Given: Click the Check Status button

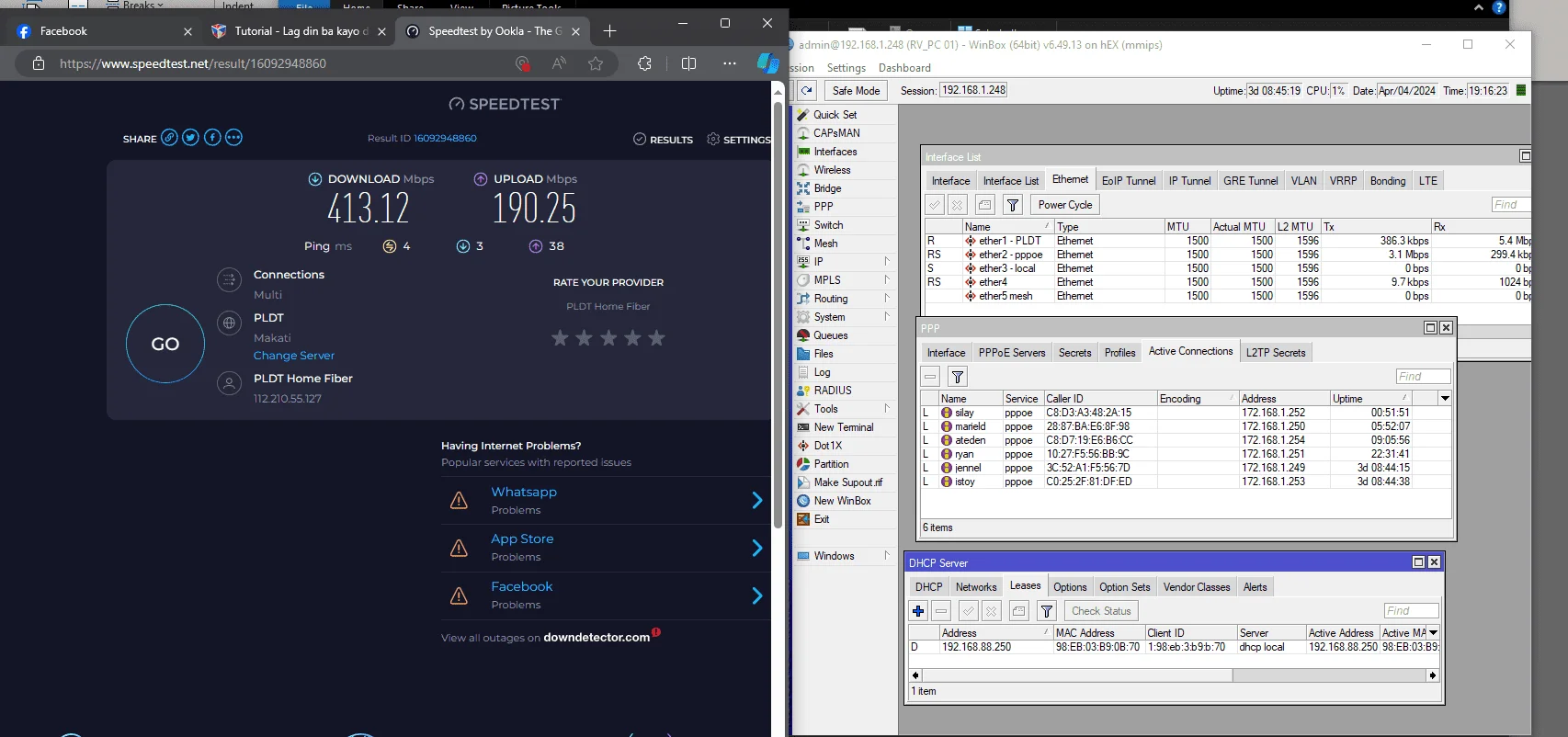Looking at the screenshot, I should (x=1101, y=611).
